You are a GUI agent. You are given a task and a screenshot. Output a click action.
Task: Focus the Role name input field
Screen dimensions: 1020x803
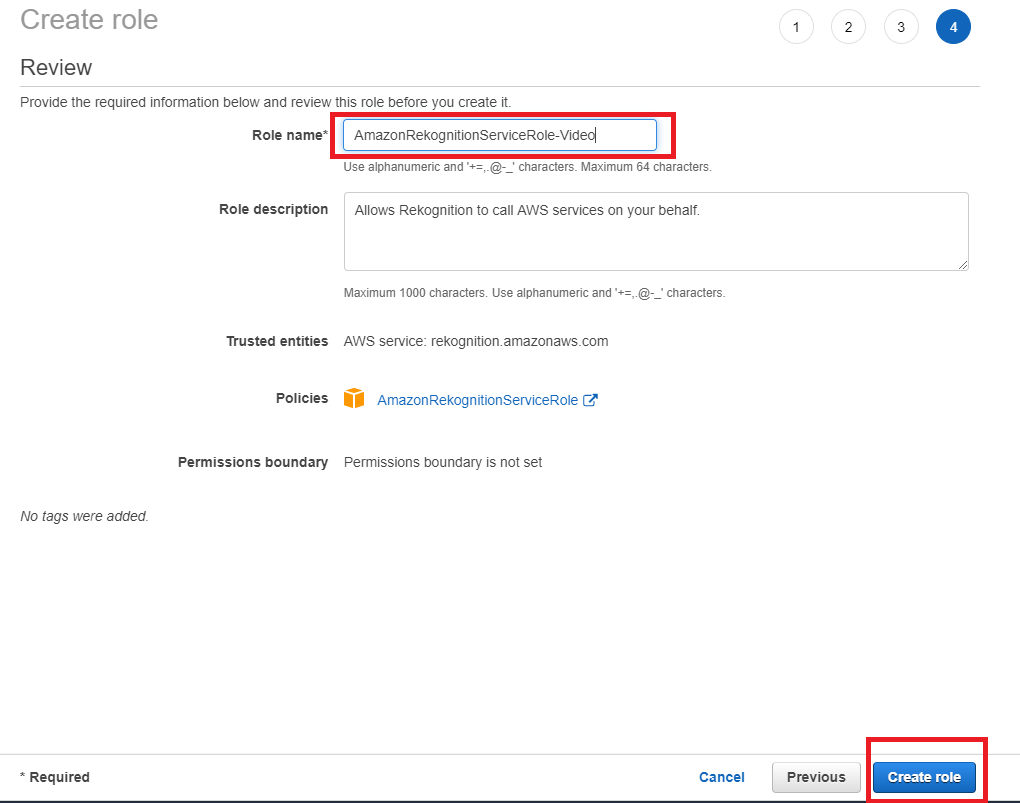[x=499, y=135]
